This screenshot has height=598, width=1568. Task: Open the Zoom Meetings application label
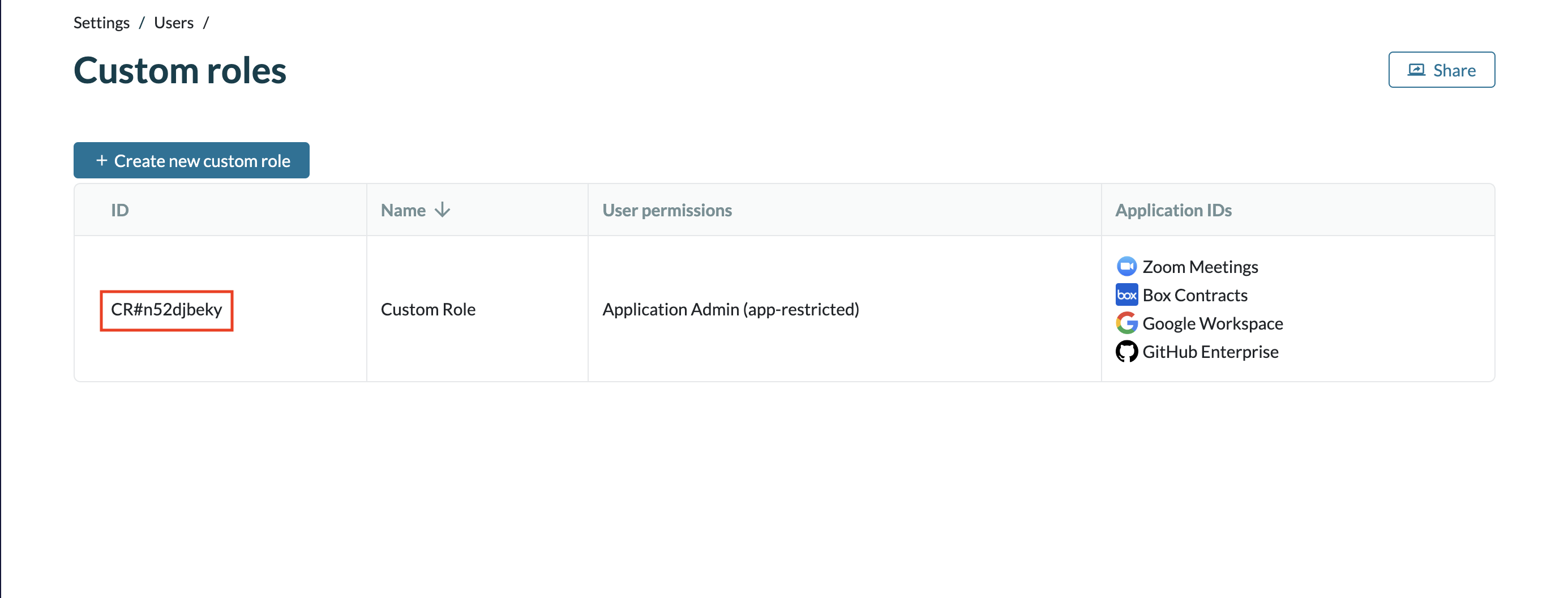click(1199, 267)
